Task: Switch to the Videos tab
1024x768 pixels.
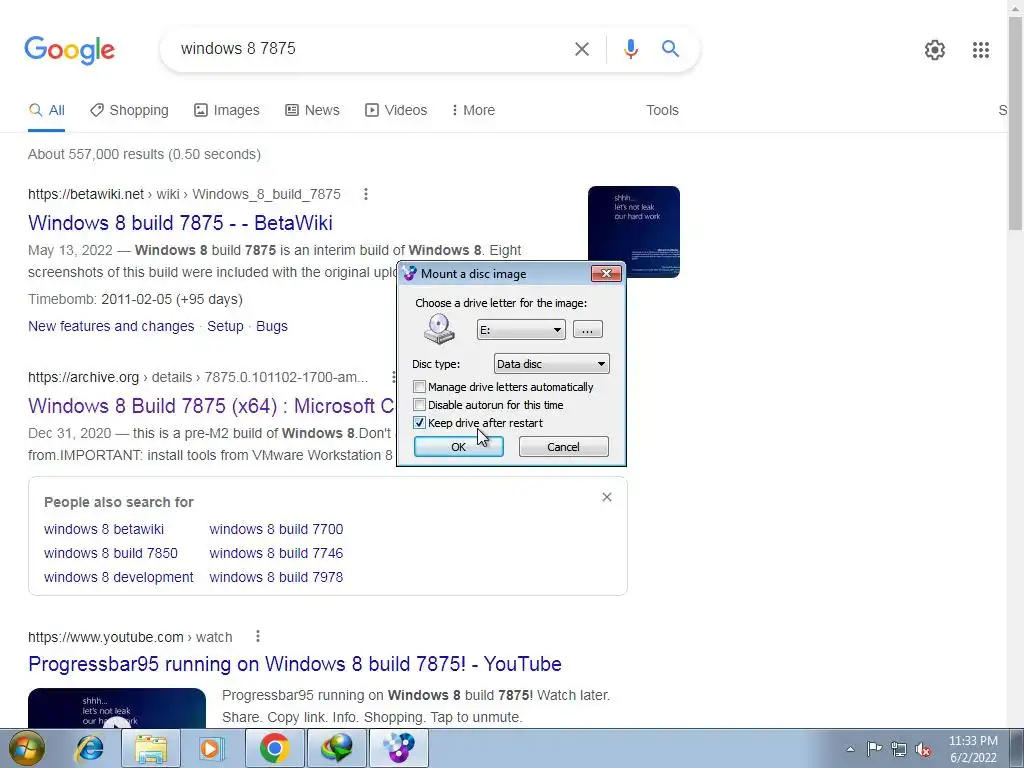Action: 396,110
